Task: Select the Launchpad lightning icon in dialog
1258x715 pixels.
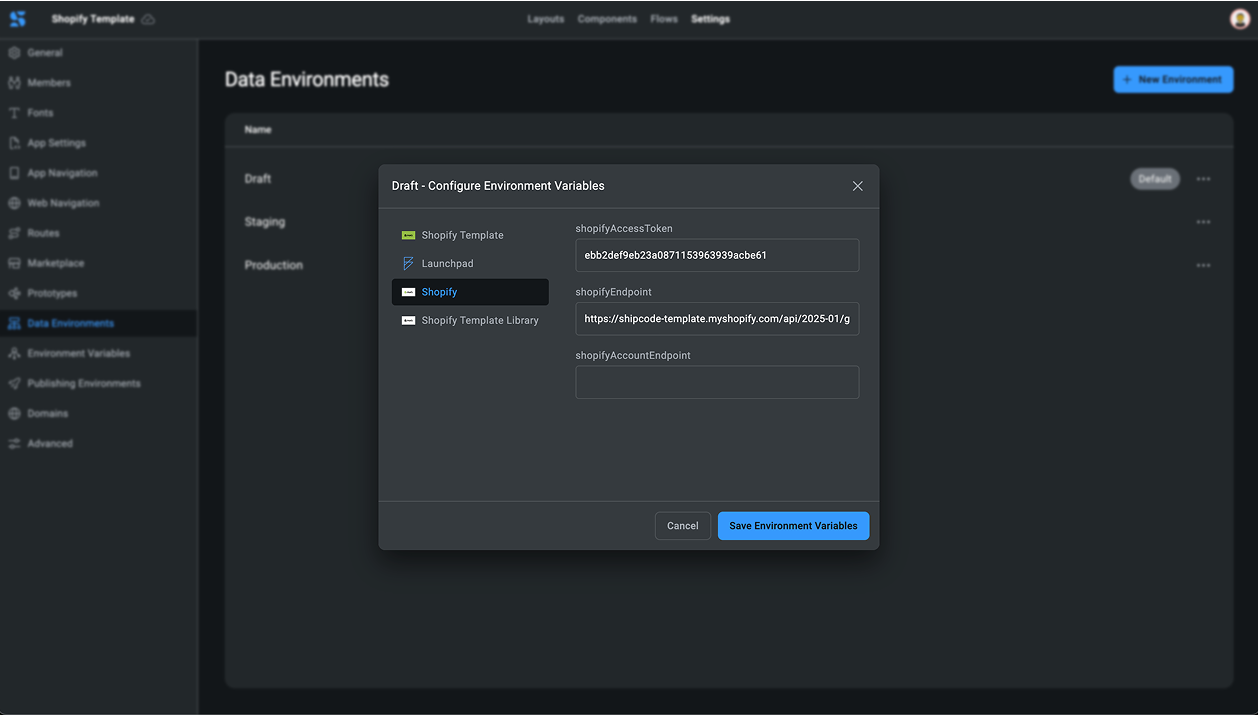Action: (408, 264)
